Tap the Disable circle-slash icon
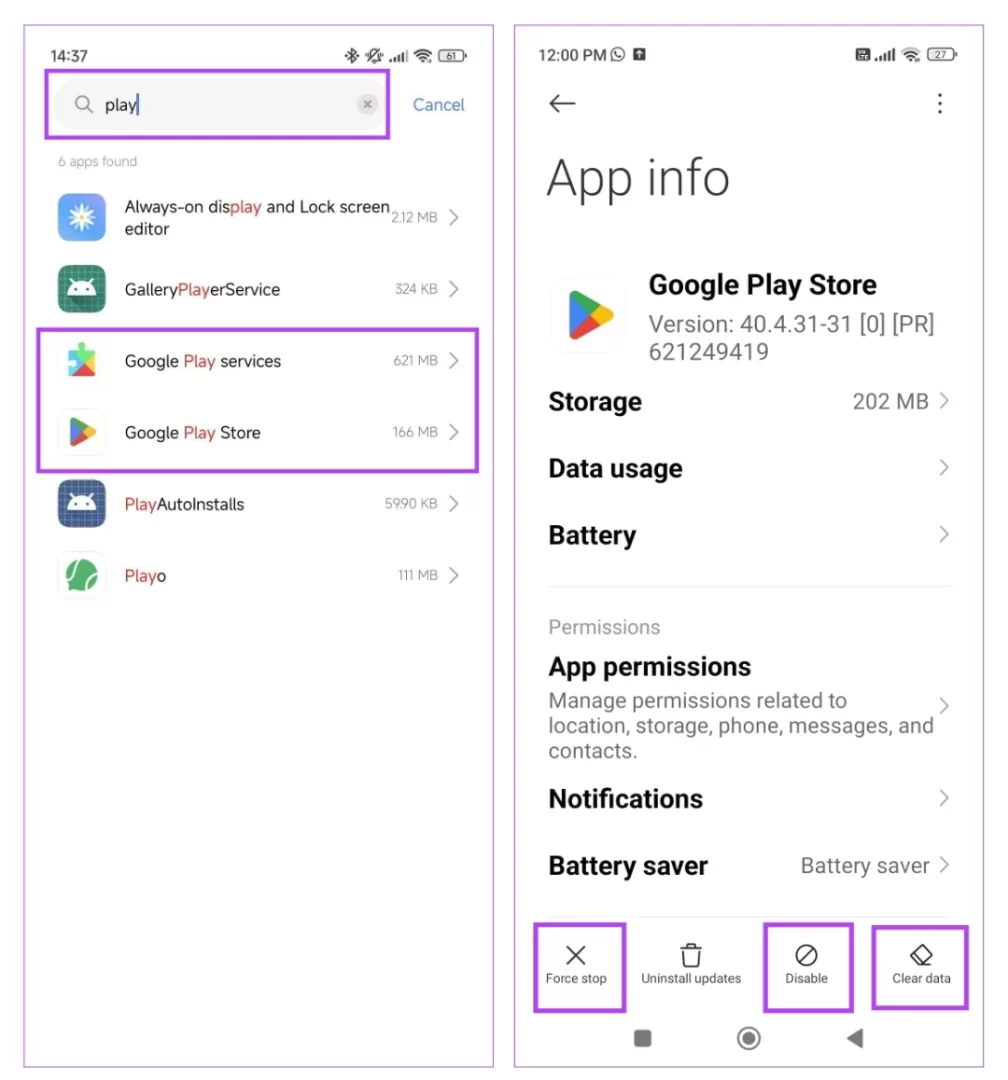The width and height of the screenshot is (1008, 1080). (806, 955)
